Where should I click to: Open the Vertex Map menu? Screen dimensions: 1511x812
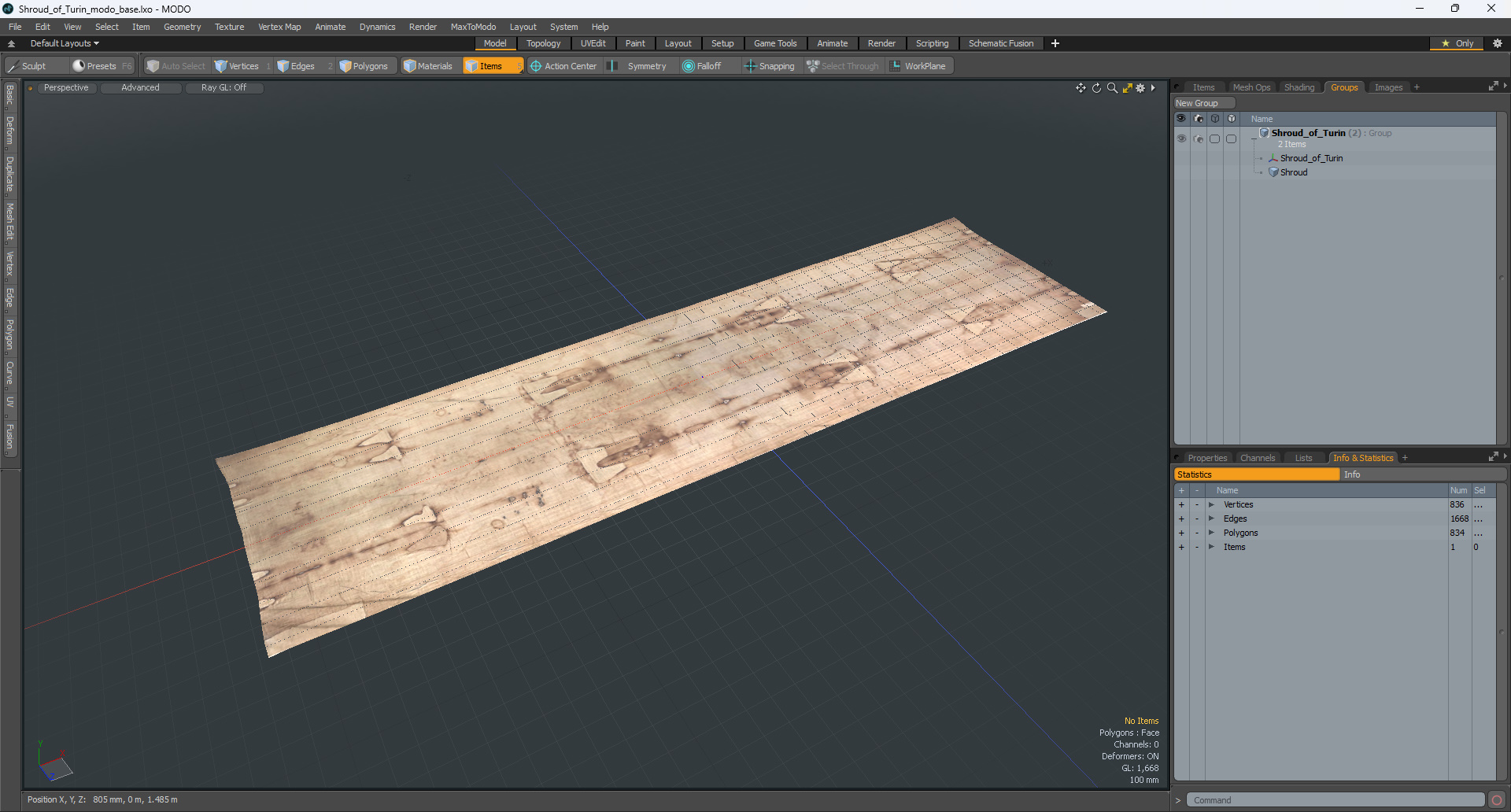[x=279, y=27]
